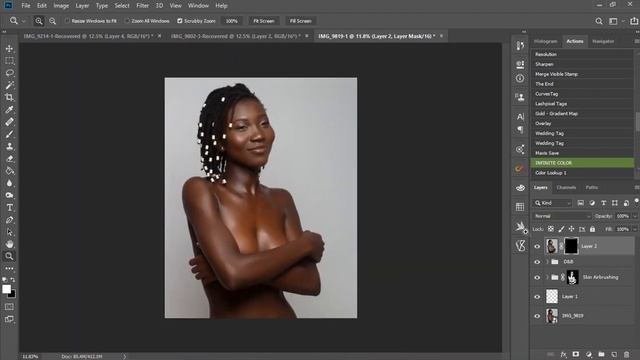Open the Opacity dropdown arrow
The width and height of the screenshot is (640, 360).
[635, 216]
